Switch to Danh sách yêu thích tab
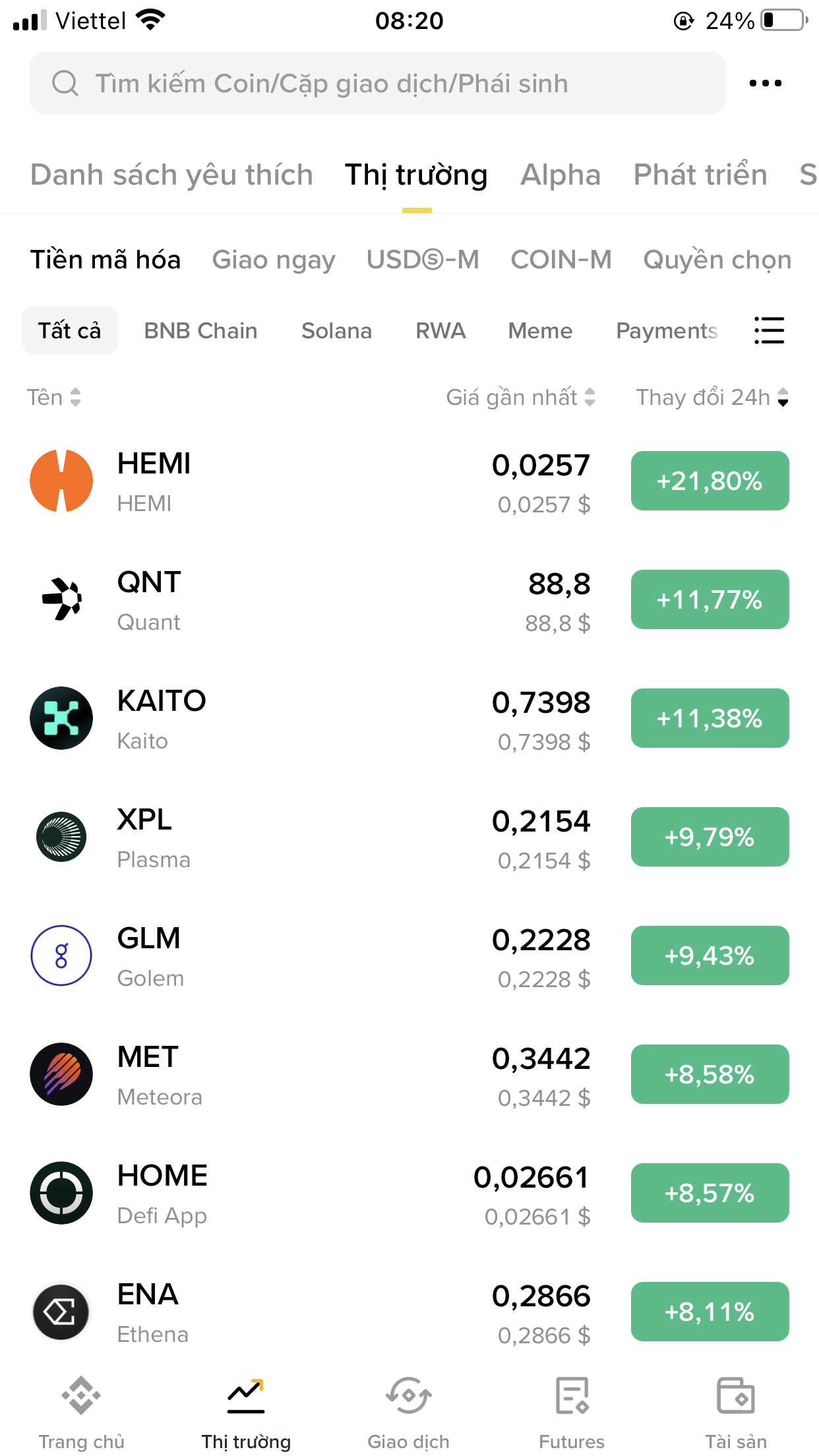Image resolution: width=819 pixels, height=1456 pixels. point(171,175)
